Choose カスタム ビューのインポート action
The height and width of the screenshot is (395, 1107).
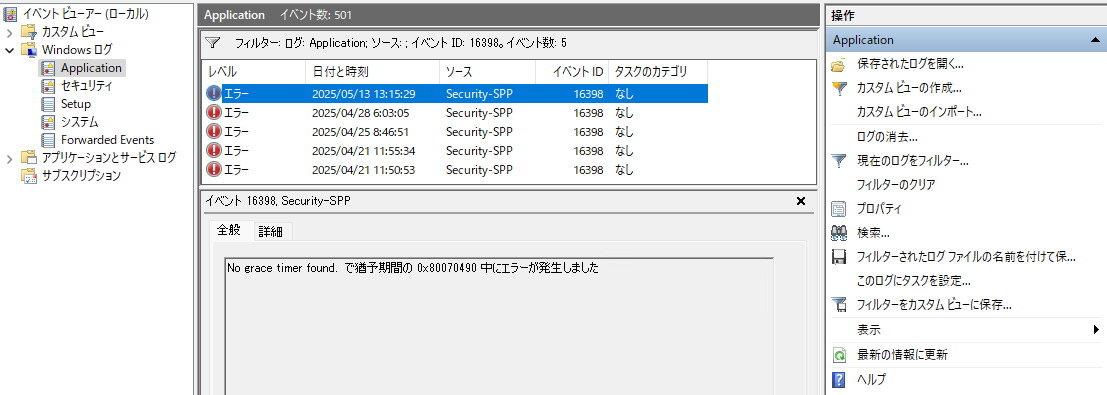920,112
